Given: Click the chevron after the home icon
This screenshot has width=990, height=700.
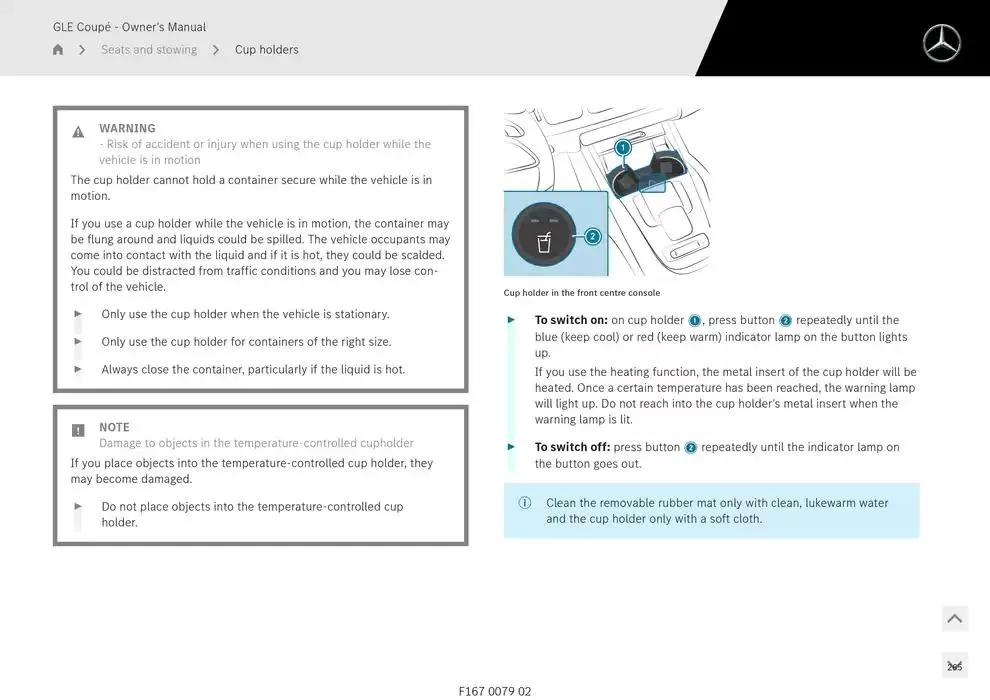Looking at the screenshot, I should pyautogui.click(x=82, y=50).
